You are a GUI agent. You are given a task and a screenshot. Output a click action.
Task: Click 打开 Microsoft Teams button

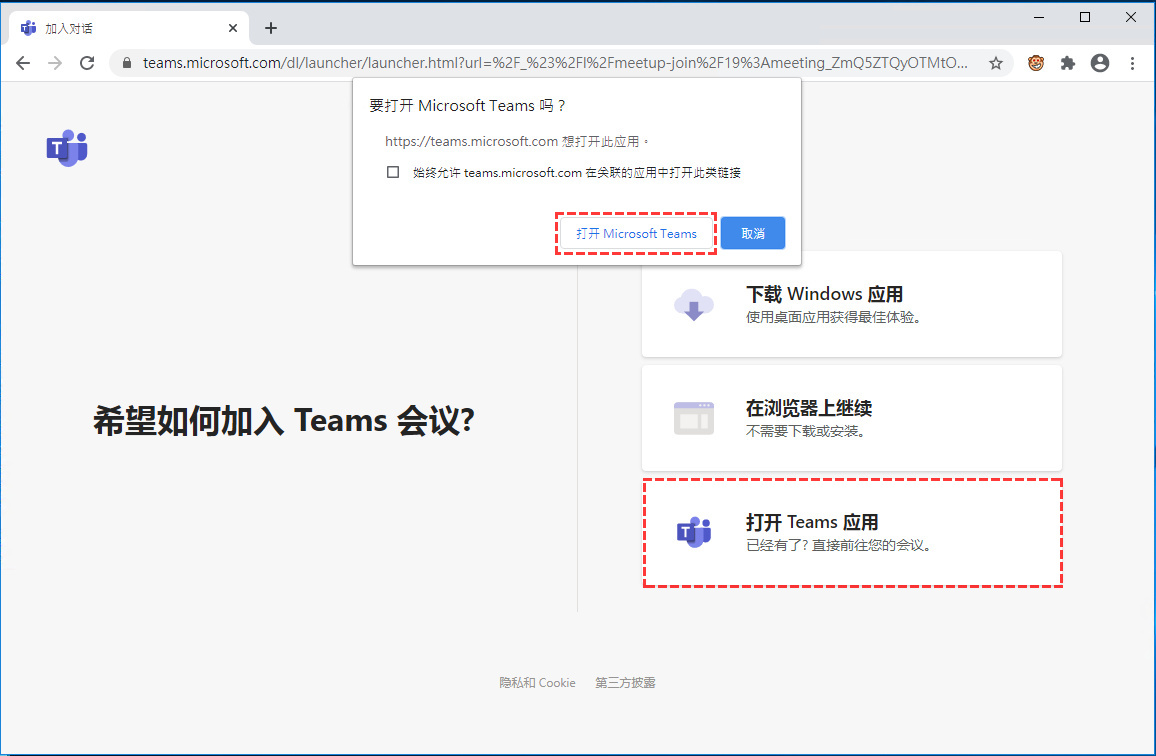point(636,233)
